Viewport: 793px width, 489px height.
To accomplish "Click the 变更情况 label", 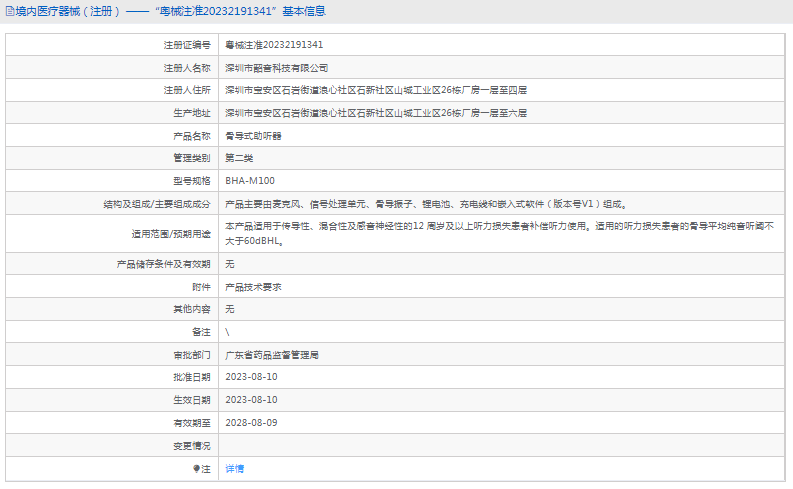I will [x=192, y=446].
